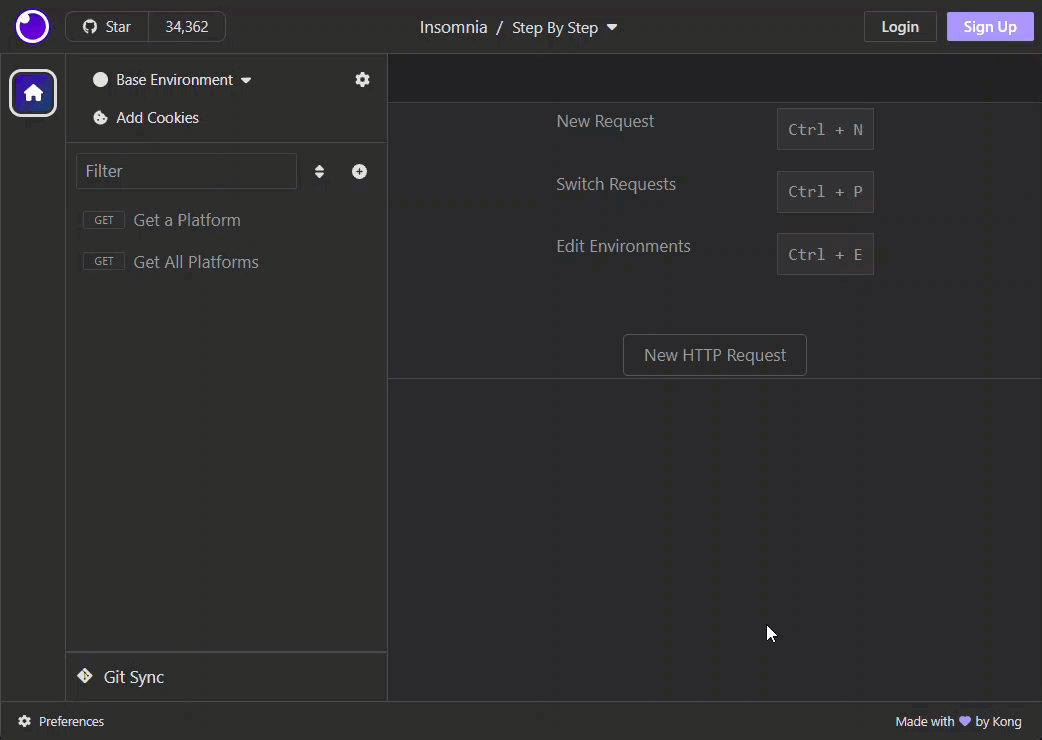Image resolution: width=1042 pixels, height=740 pixels.
Task: Open Preferences
Action: pos(61,721)
